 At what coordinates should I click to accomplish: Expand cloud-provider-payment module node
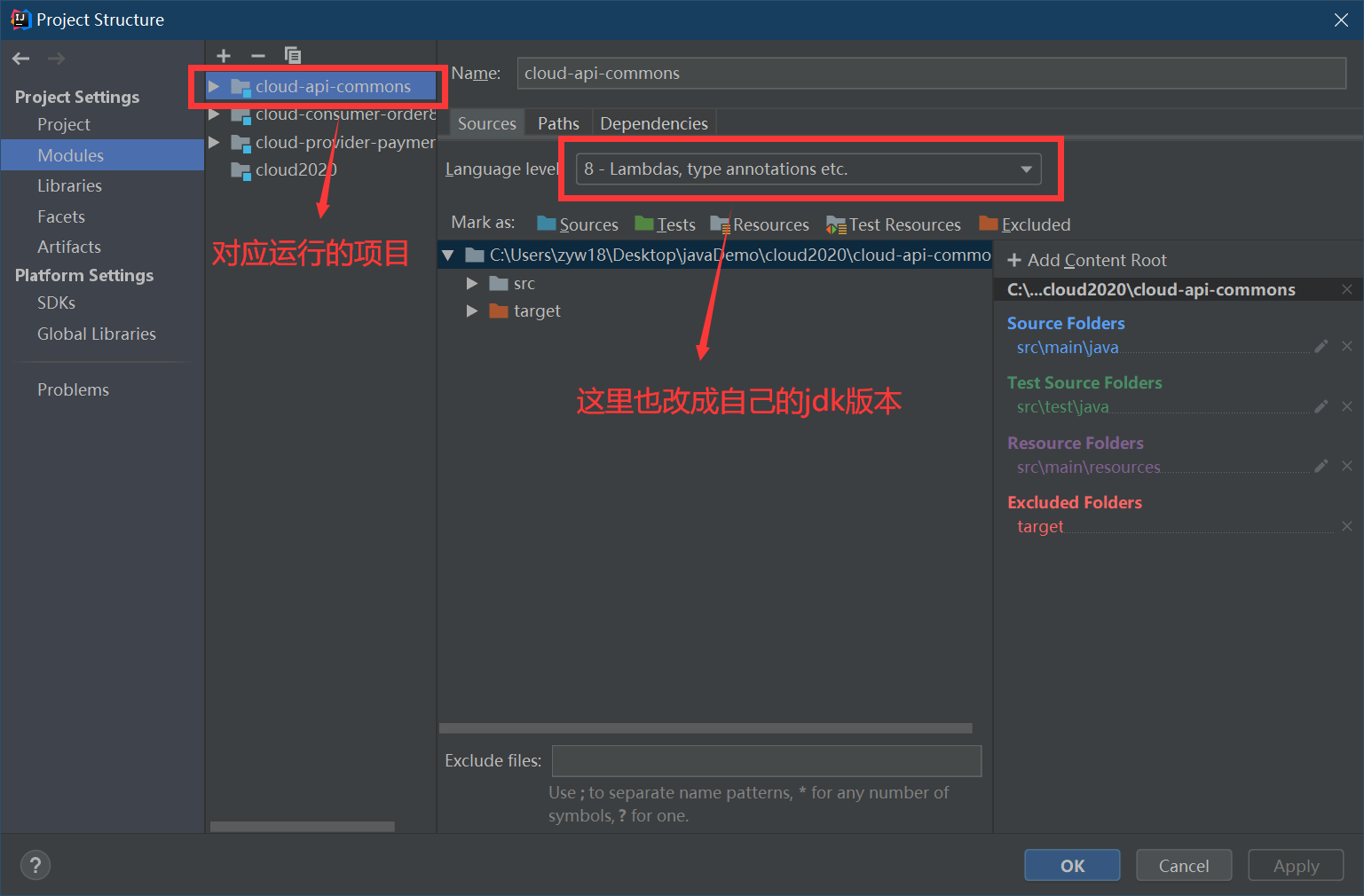(x=214, y=142)
